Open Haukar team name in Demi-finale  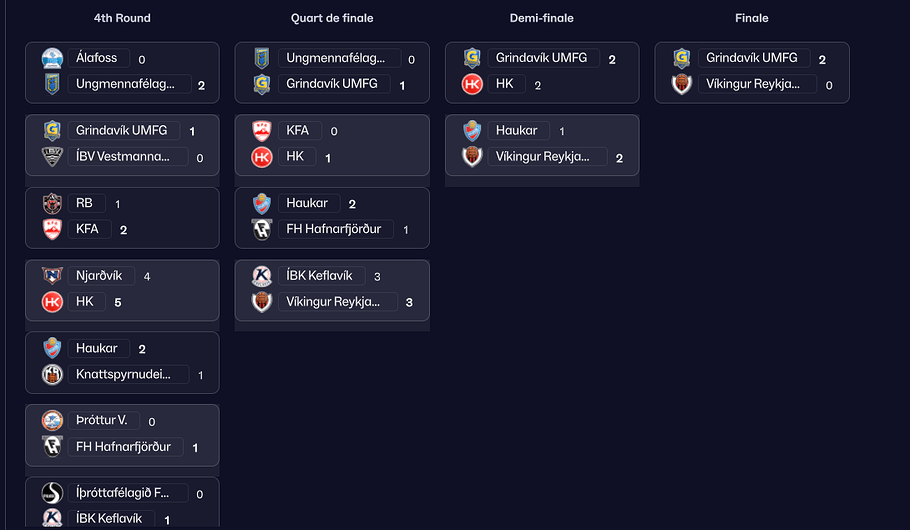tap(516, 131)
